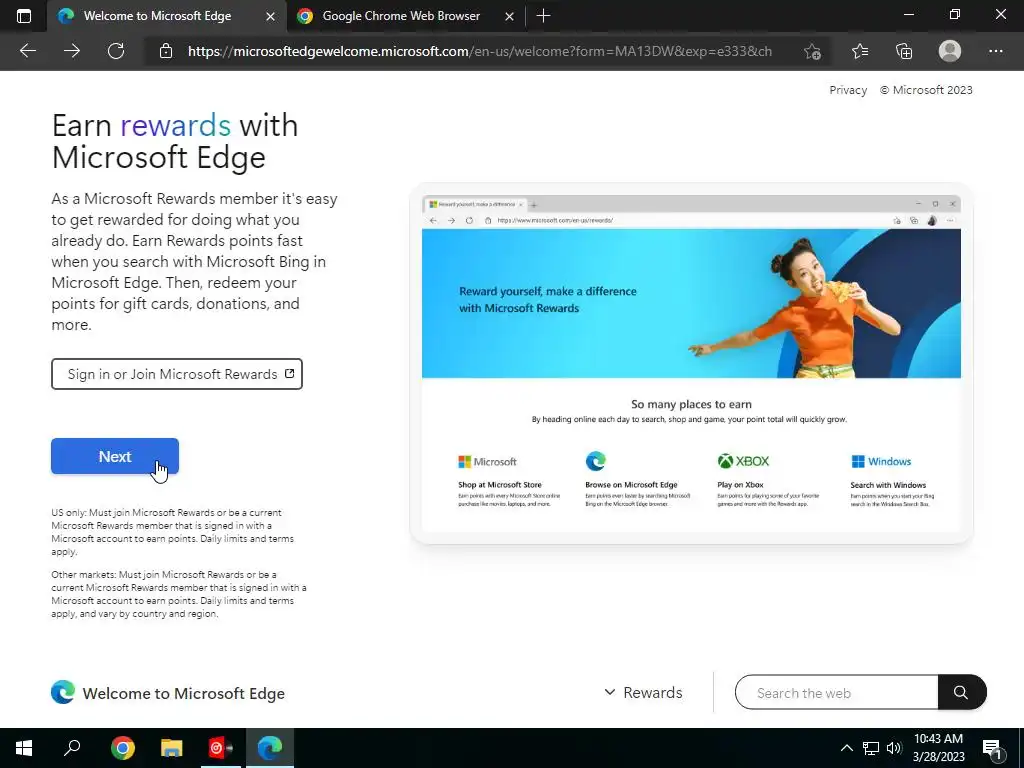Open the tab actions menu icon

pyautogui.click(x=24, y=16)
